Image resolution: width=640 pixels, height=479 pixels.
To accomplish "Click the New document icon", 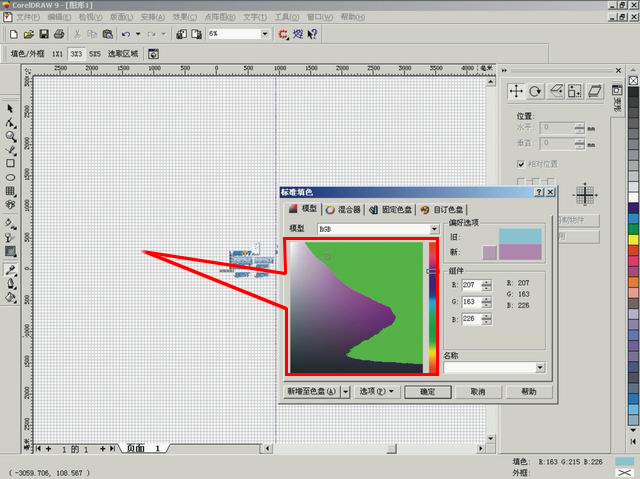I will click(x=13, y=34).
